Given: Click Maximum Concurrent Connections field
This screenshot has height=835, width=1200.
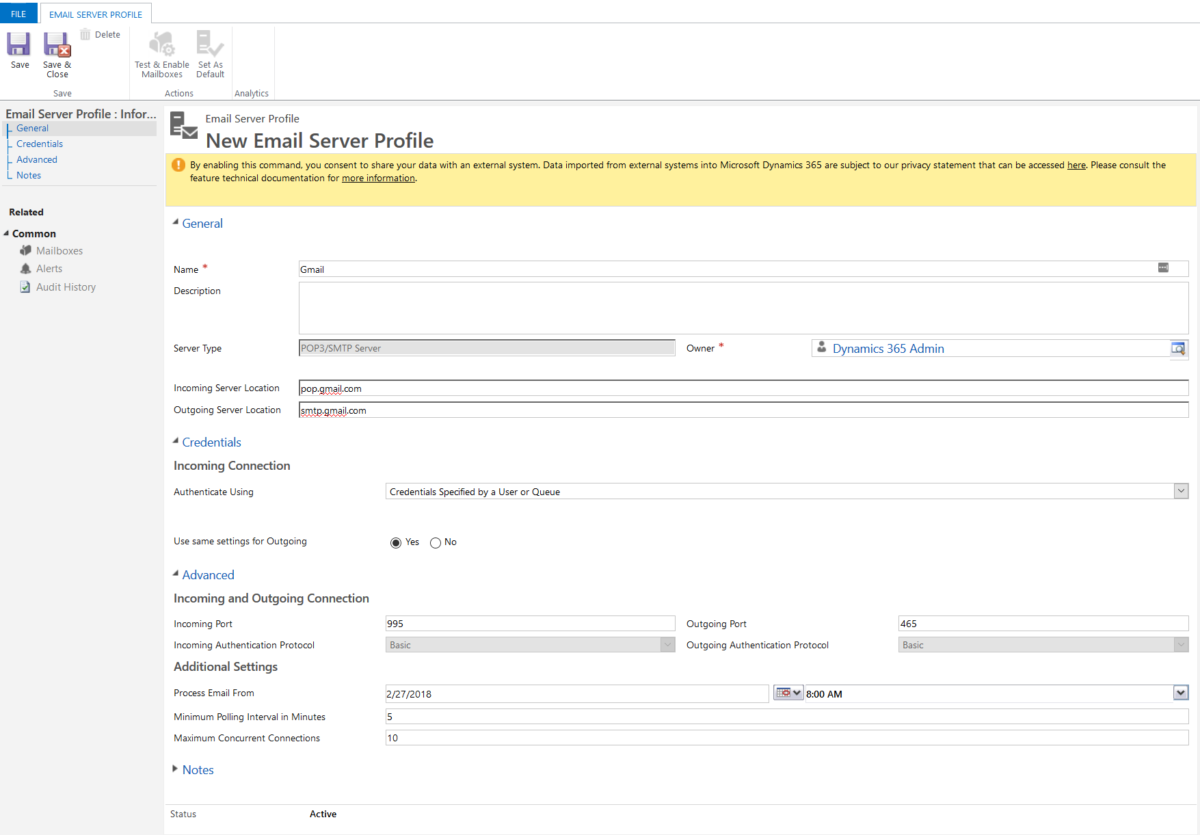Looking at the screenshot, I should (x=787, y=738).
